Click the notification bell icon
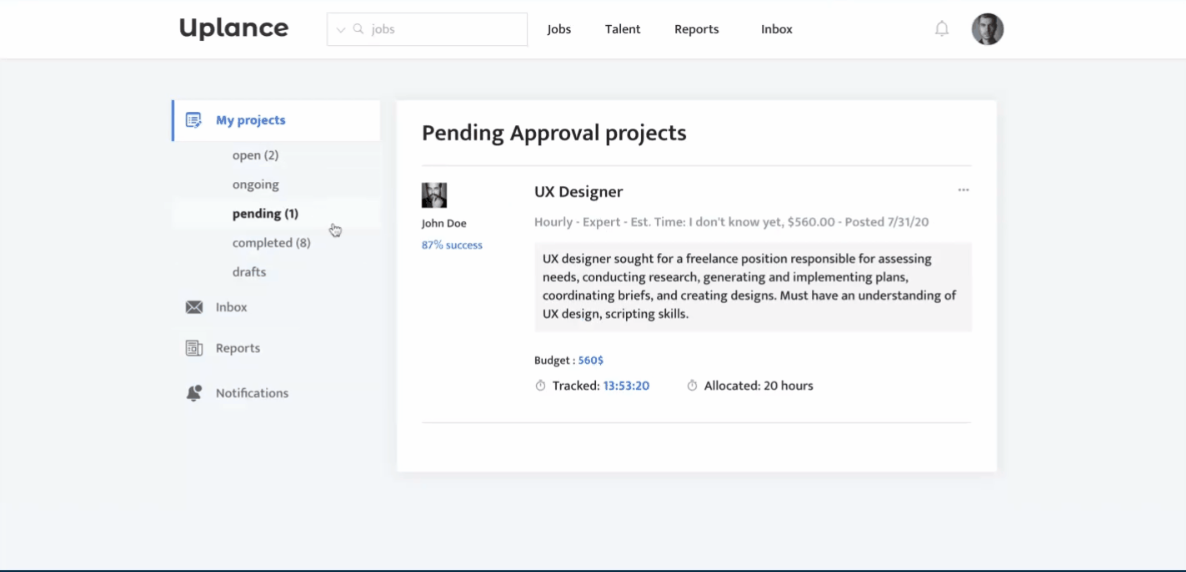The height and width of the screenshot is (572, 1186). (941, 29)
